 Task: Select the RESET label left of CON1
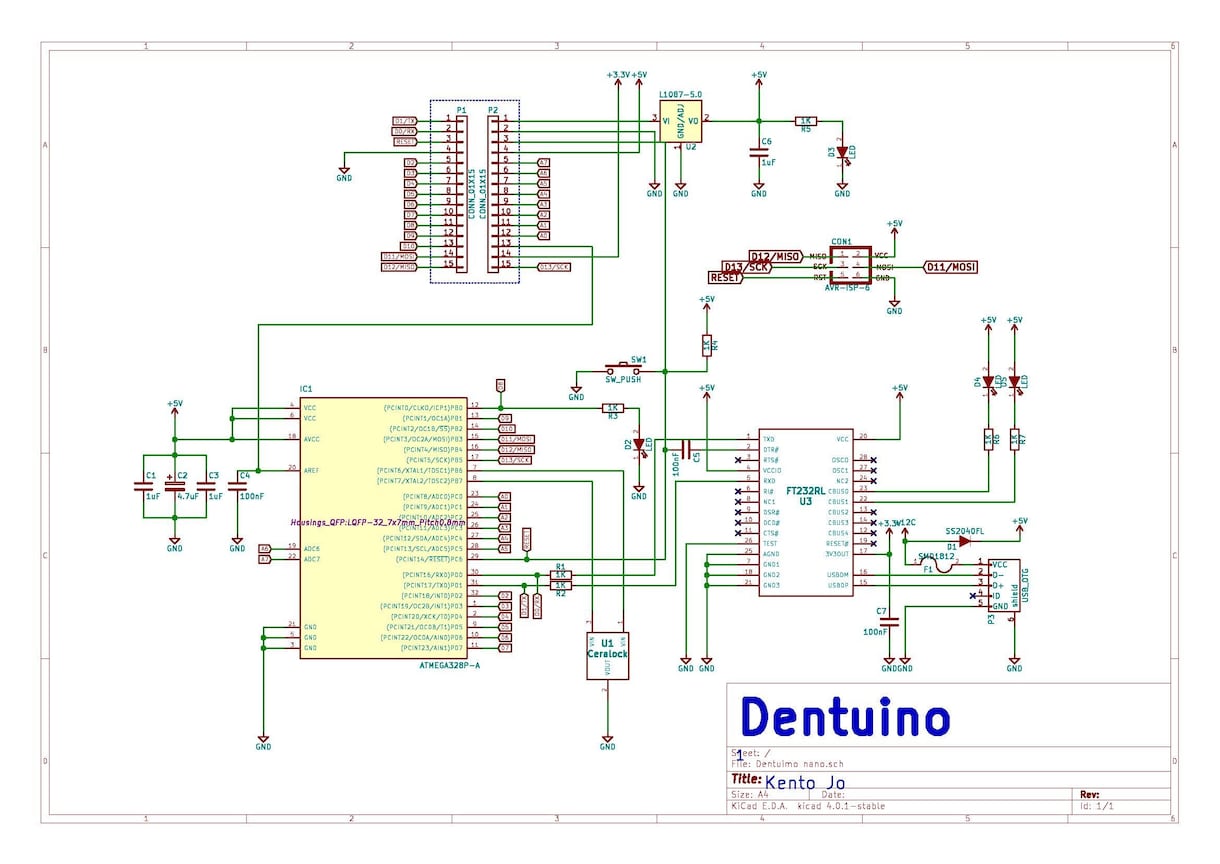tap(725, 277)
